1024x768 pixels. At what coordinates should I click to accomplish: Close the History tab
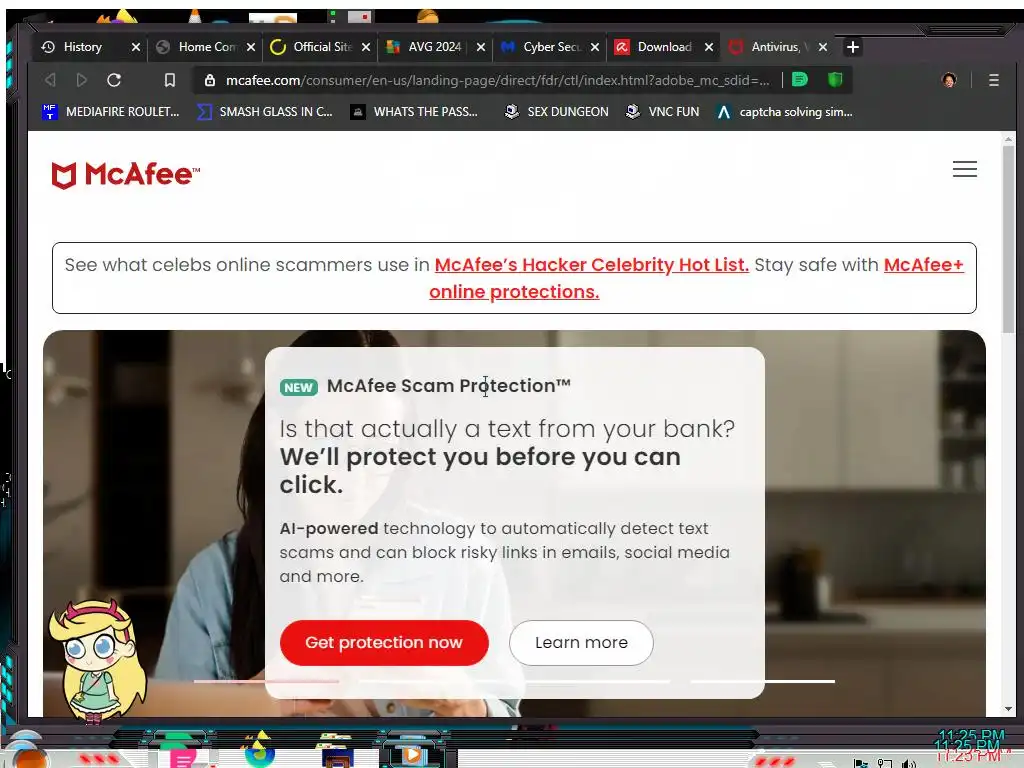click(x=136, y=47)
